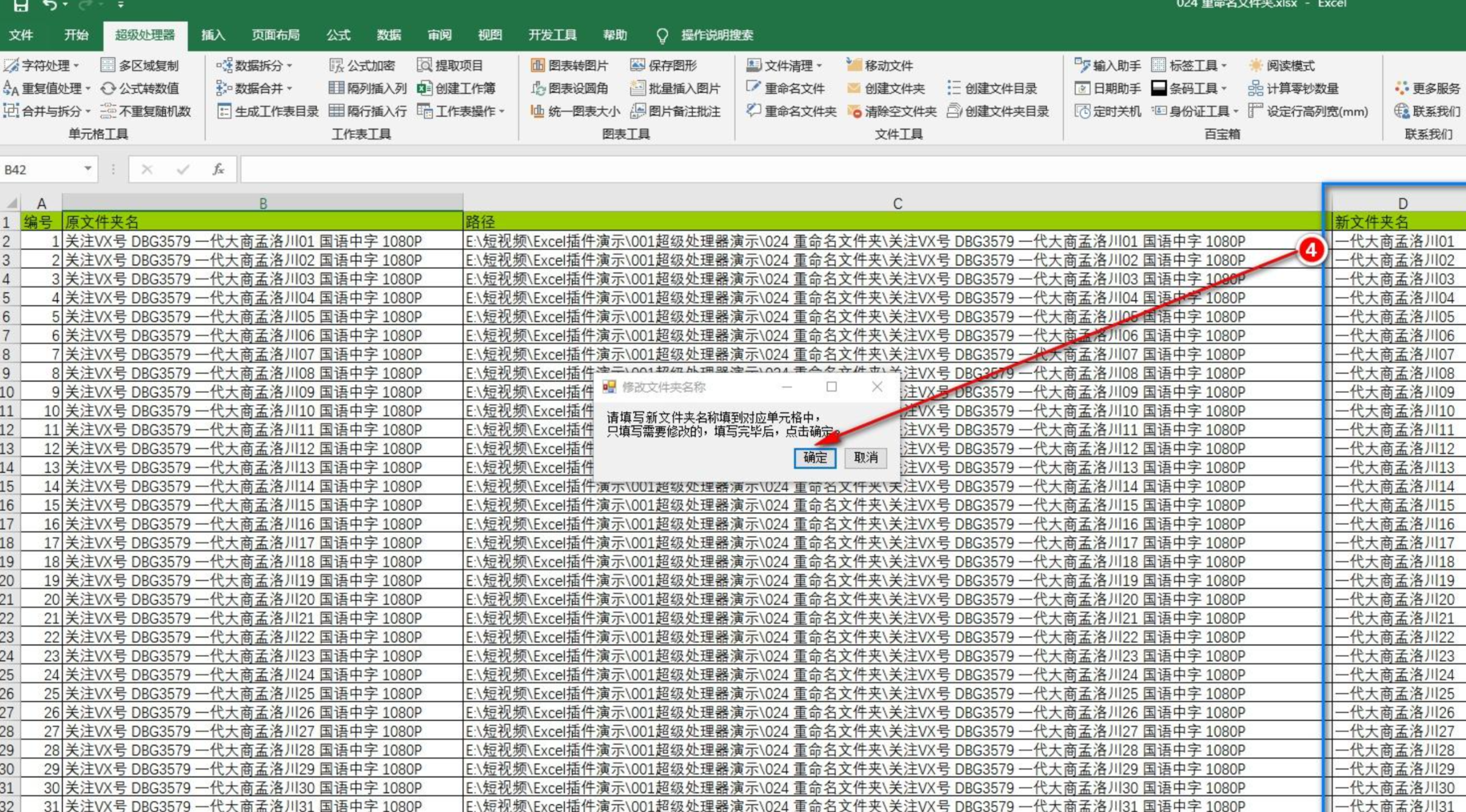Click the formula bar input field
The height and width of the screenshot is (812, 1466).
point(797,169)
